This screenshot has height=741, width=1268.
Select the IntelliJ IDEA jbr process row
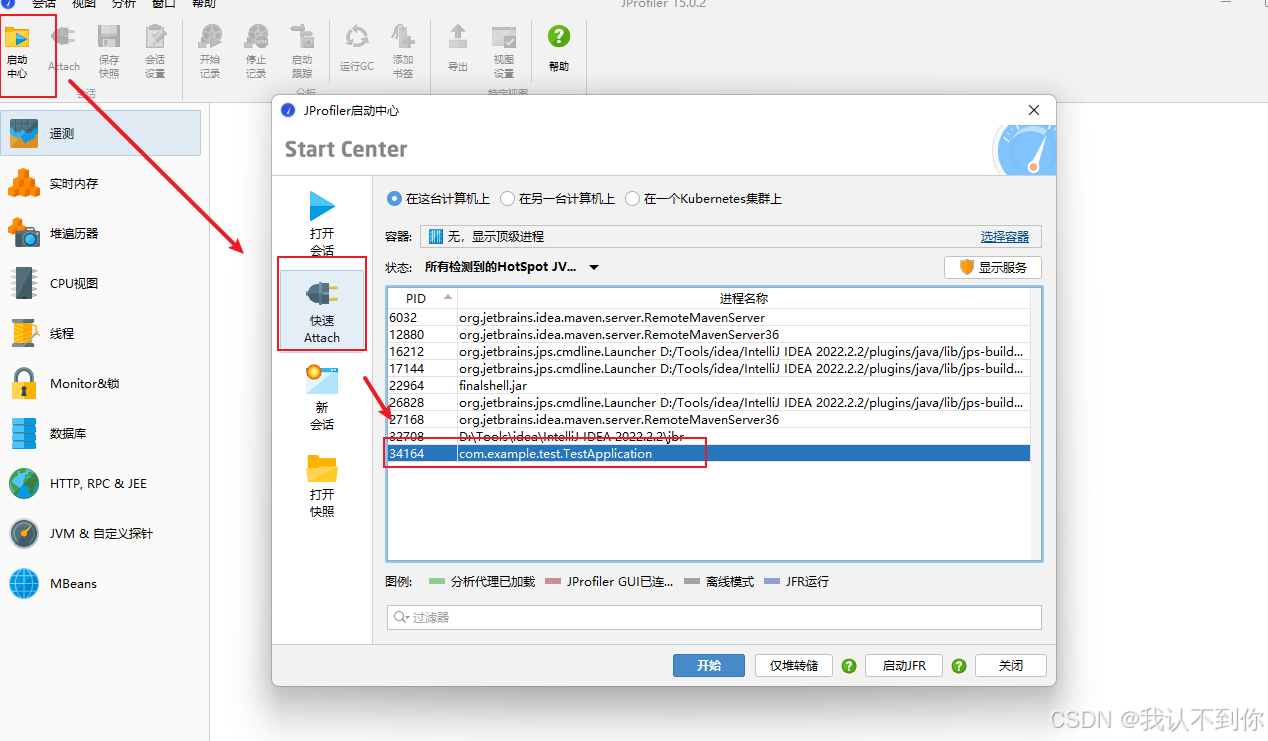pyautogui.click(x=709, y=436)
